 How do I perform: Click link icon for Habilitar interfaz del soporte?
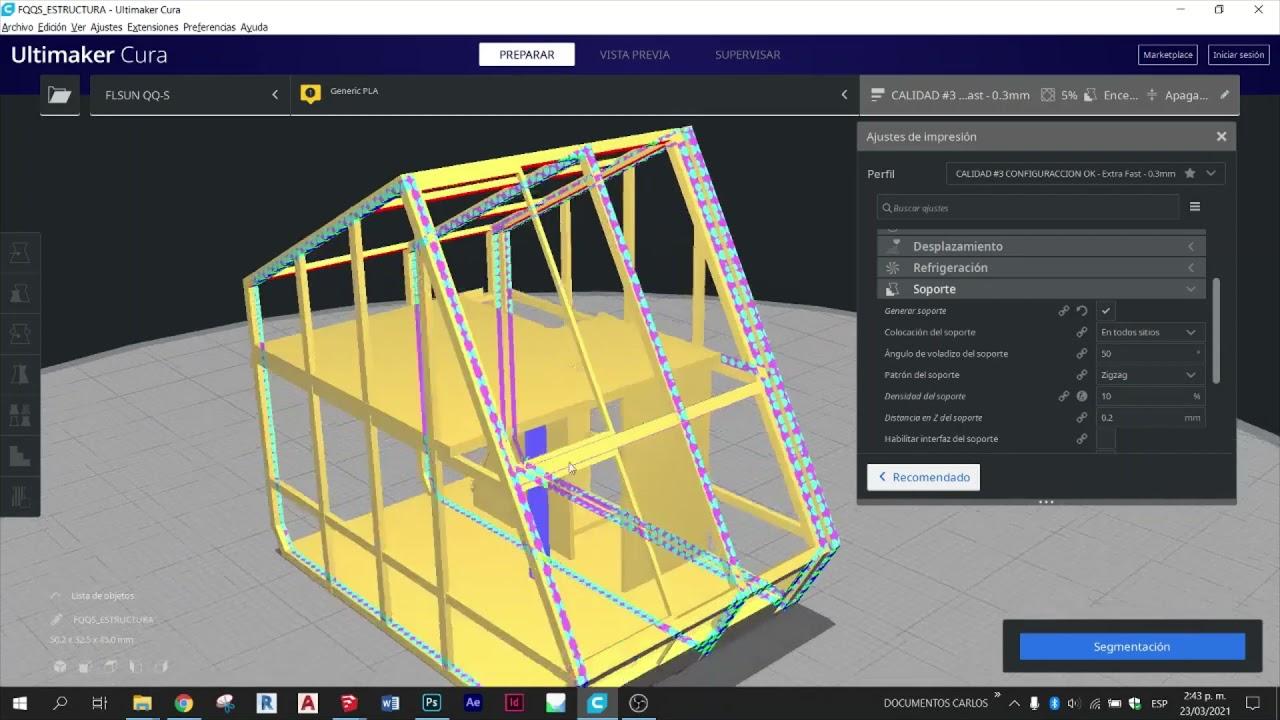tap(1082, 439)
